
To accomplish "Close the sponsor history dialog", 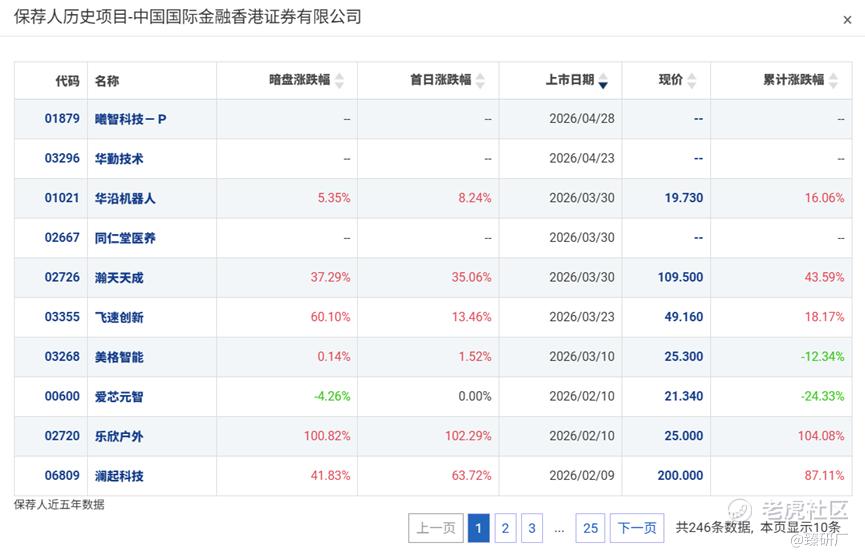I will coord(847,20).
